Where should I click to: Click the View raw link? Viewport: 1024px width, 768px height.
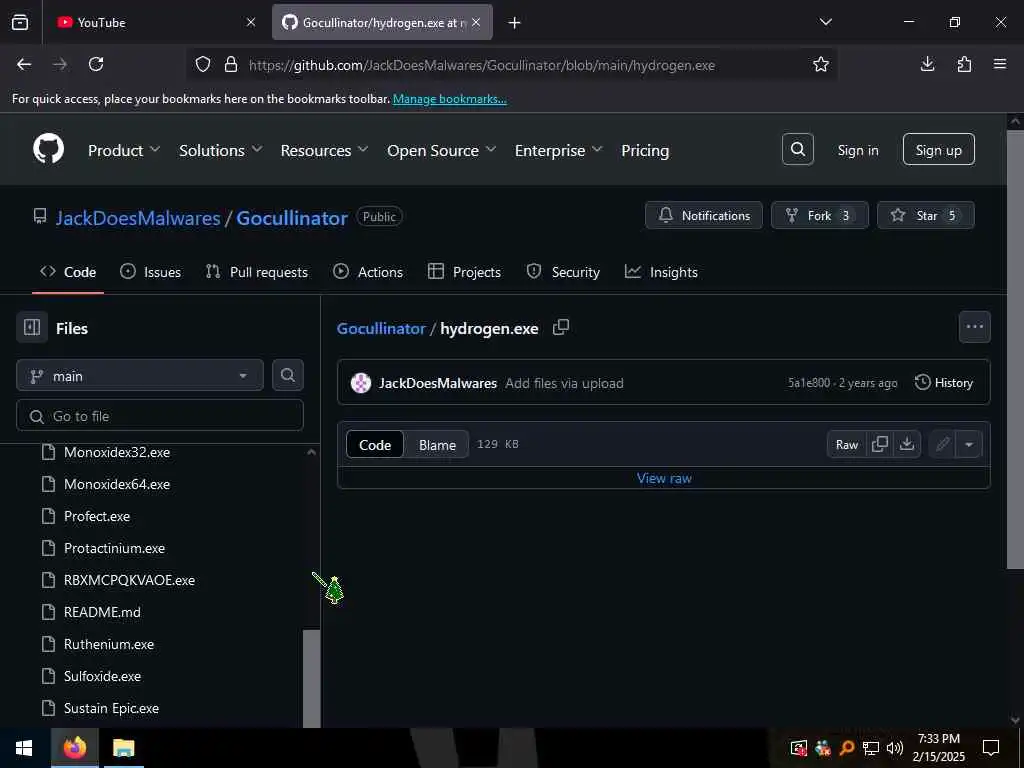(664, 477)
